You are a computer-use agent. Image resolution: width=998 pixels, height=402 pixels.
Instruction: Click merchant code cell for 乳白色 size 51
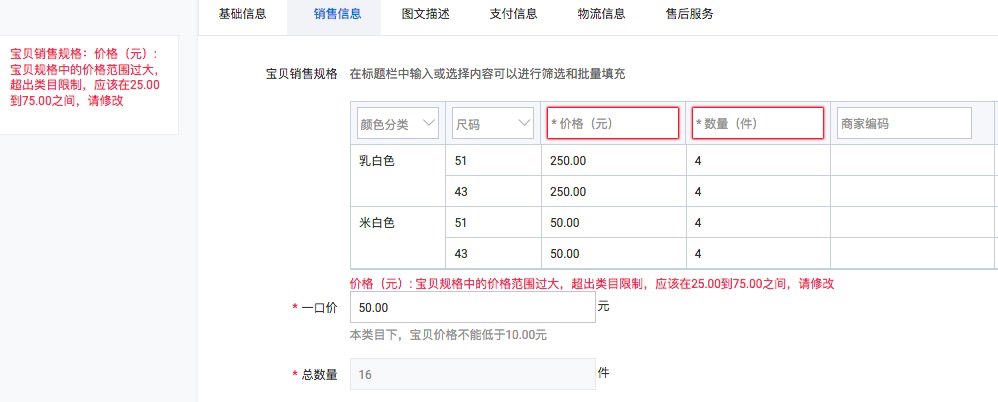(910, 161)
